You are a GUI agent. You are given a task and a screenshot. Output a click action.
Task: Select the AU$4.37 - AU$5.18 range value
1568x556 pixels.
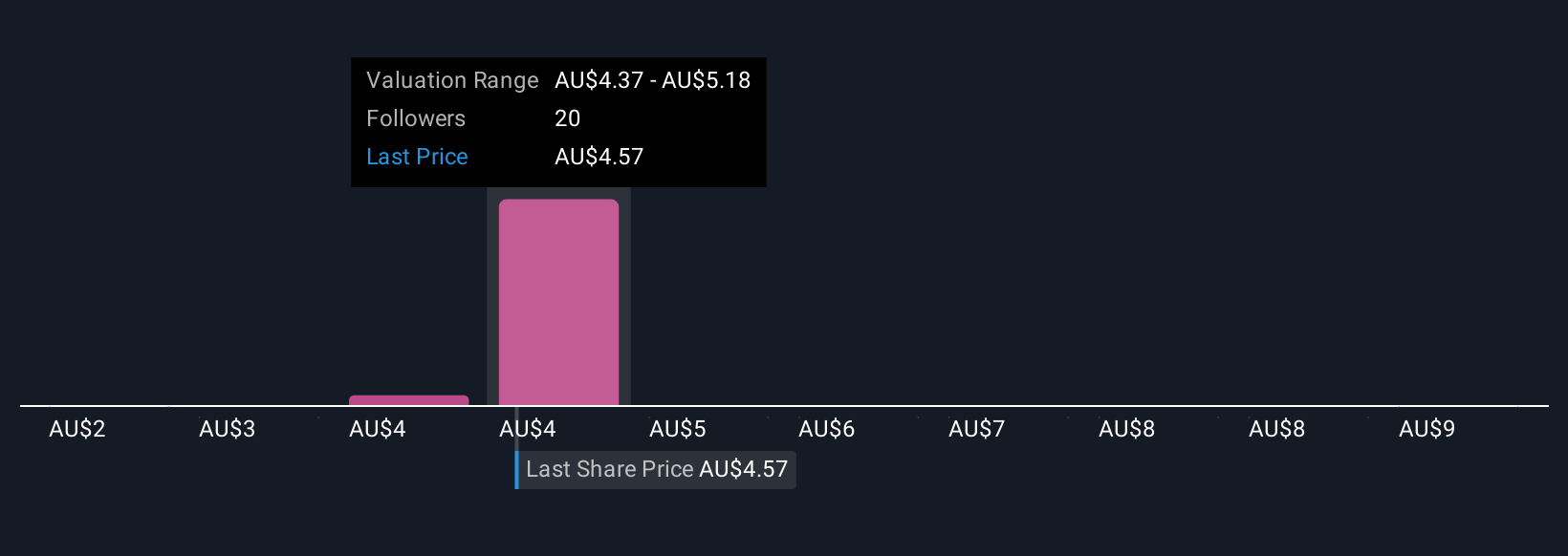(x=653, y=80)
